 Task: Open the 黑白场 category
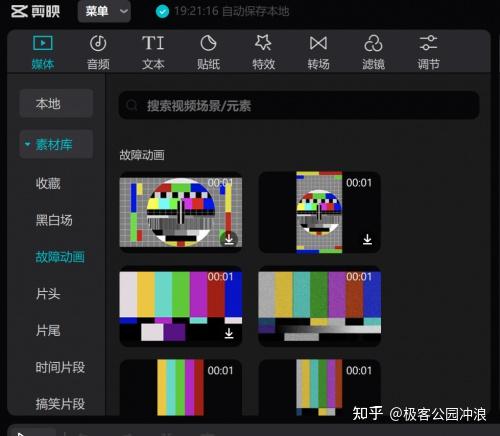(x=54, y=220)
